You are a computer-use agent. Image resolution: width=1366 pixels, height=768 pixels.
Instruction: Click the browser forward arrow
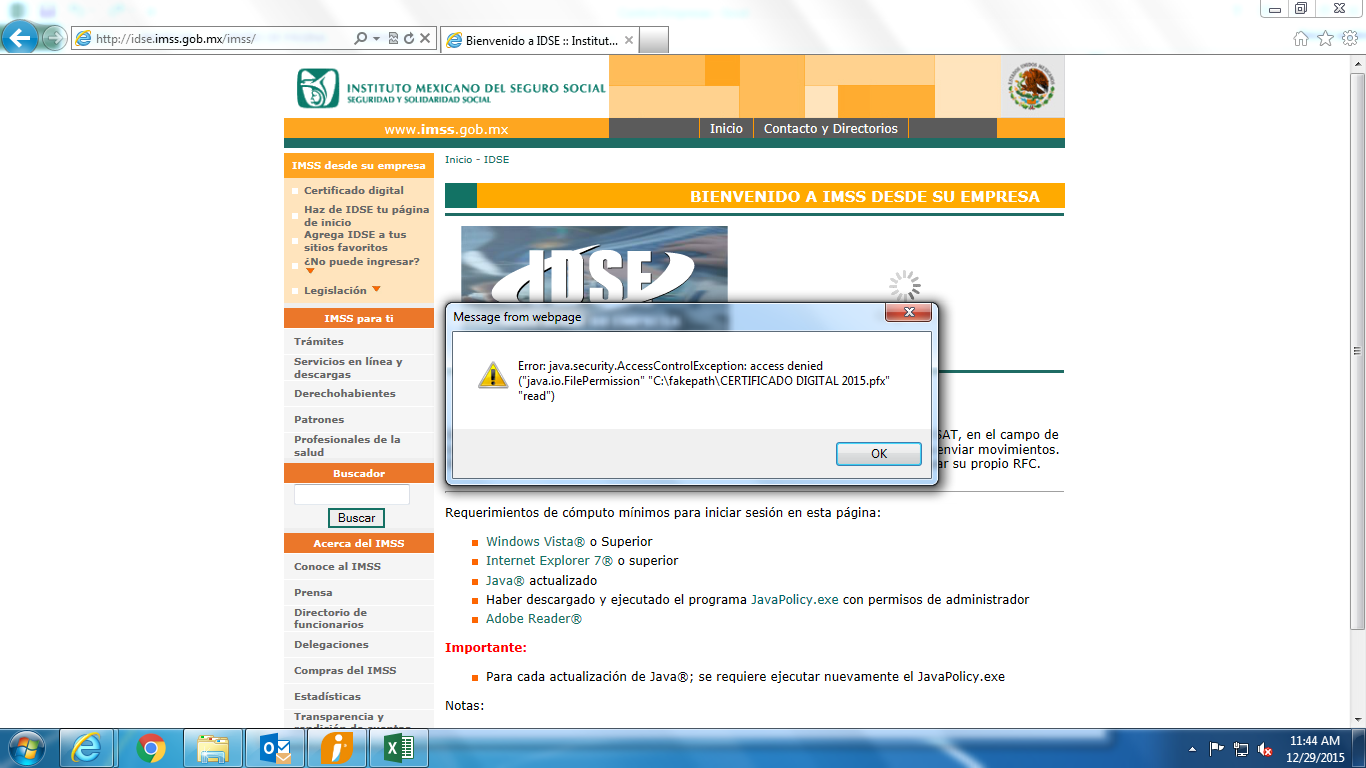click(x=54, y=38)
